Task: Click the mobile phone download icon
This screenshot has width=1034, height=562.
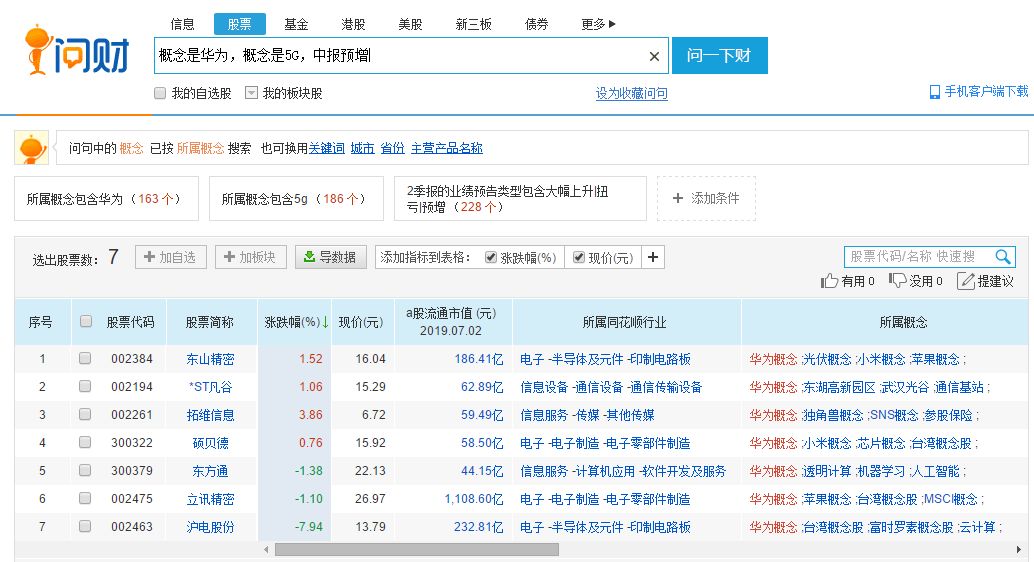Action: coord(934,92)
